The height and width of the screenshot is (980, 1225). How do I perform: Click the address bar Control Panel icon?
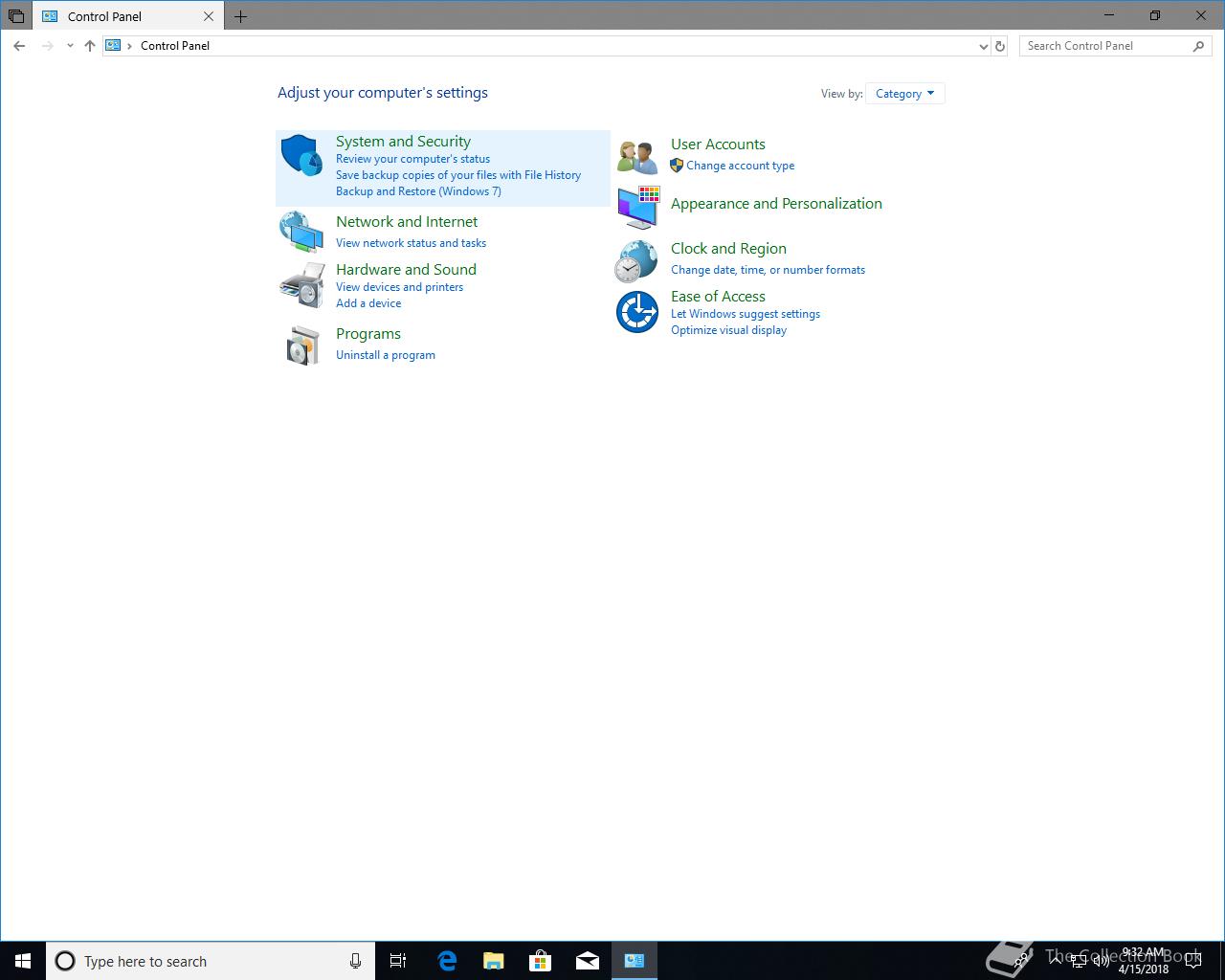pos(113,45)
